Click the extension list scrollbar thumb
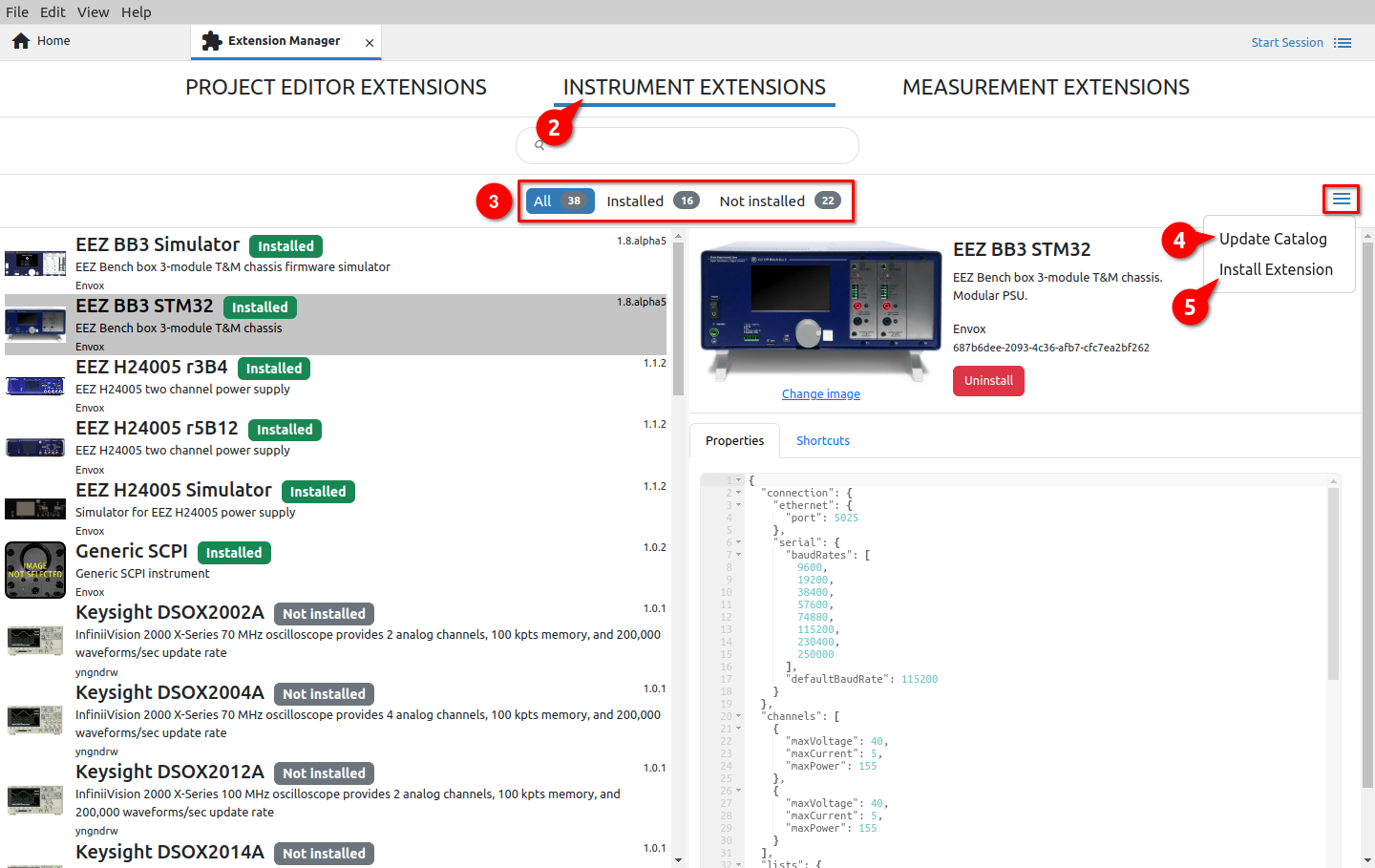The height and width of the screenshot is (868, 1375). pos(678,320)
